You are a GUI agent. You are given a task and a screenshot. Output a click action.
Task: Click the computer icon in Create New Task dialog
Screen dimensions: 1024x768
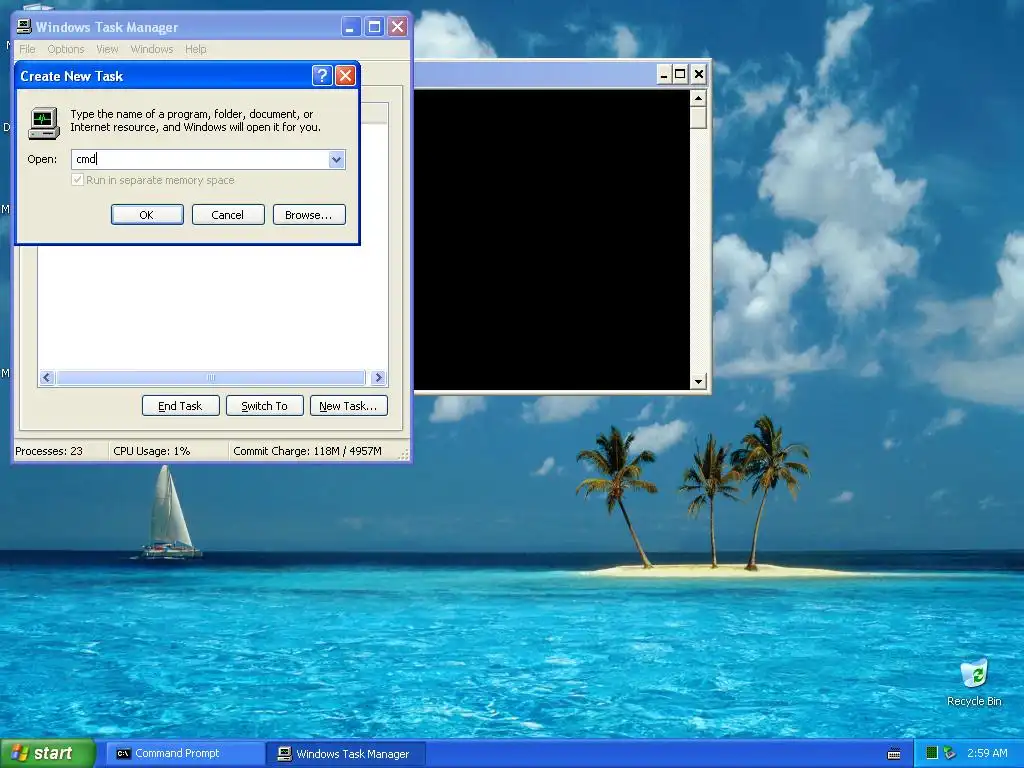(44, 123)
